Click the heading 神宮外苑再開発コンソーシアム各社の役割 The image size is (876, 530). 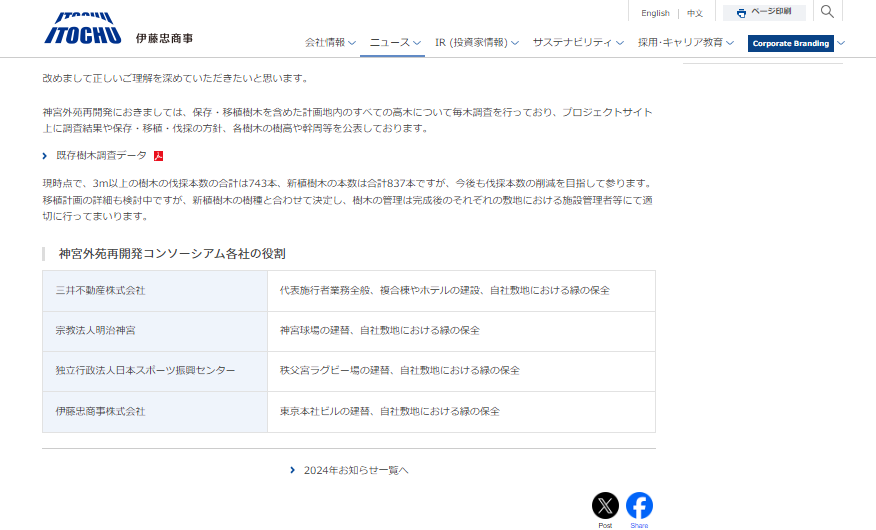point(172,254)
